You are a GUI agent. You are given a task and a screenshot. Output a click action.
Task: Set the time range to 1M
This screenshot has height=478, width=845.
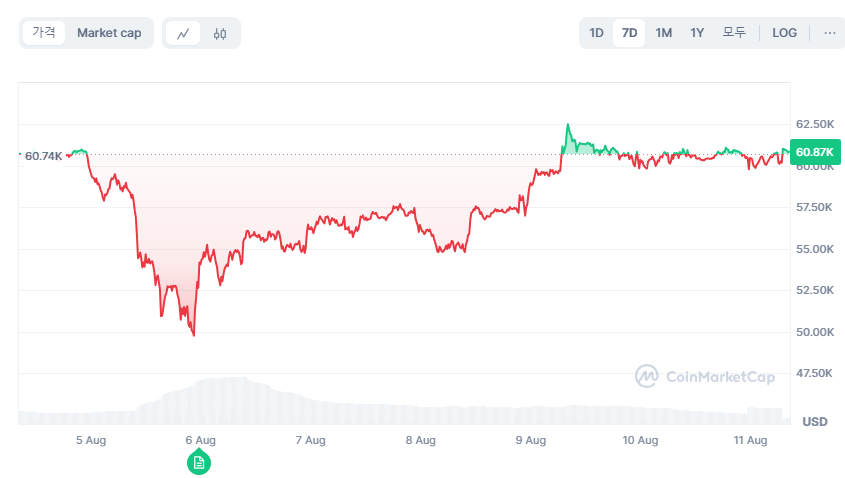(663, 33)
